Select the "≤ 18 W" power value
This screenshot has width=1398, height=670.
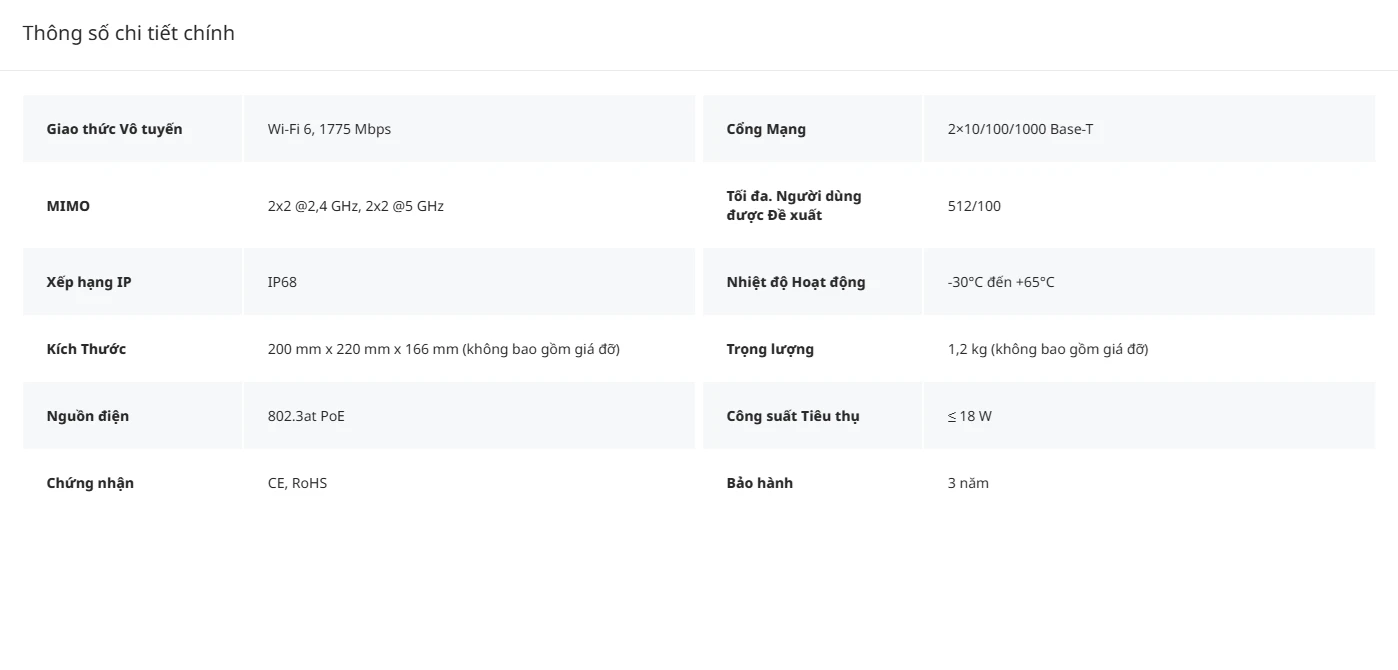[x=969, y=416]
